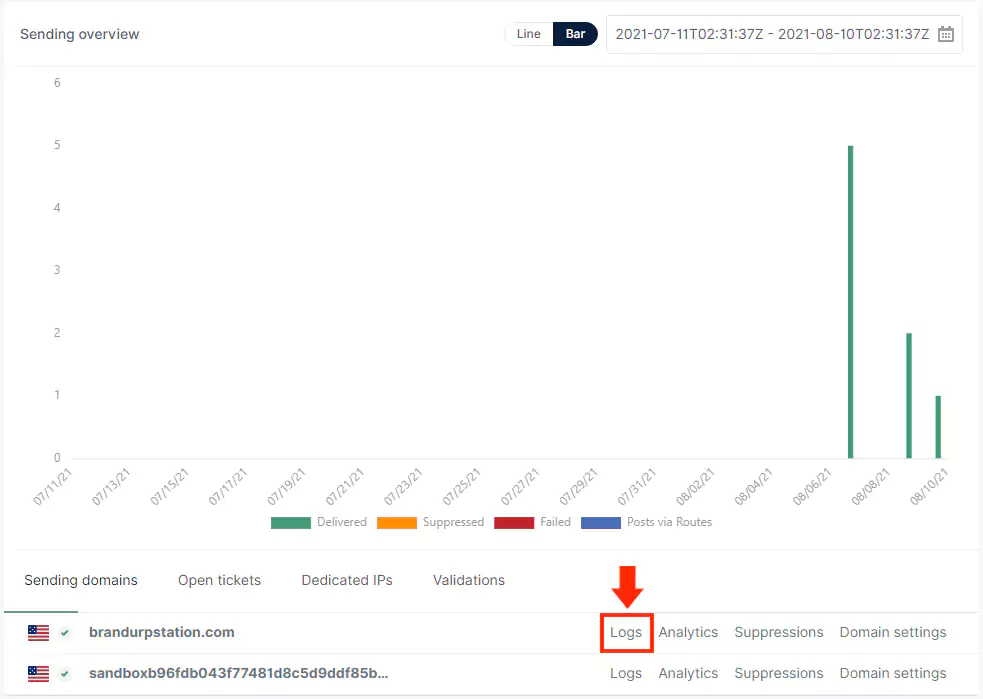The image size is (983, 699).
Task: Open the calendar date picker icon
Action: click(x=945, y=34)
